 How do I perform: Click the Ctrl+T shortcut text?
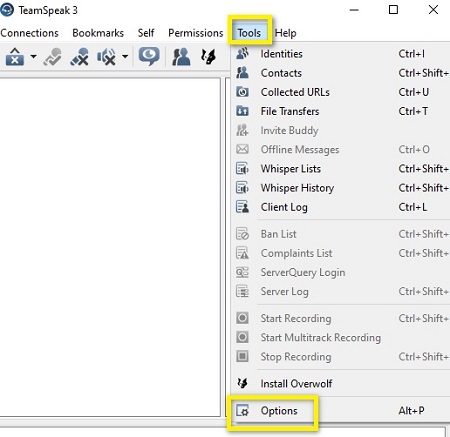click(x=413, y=111)
